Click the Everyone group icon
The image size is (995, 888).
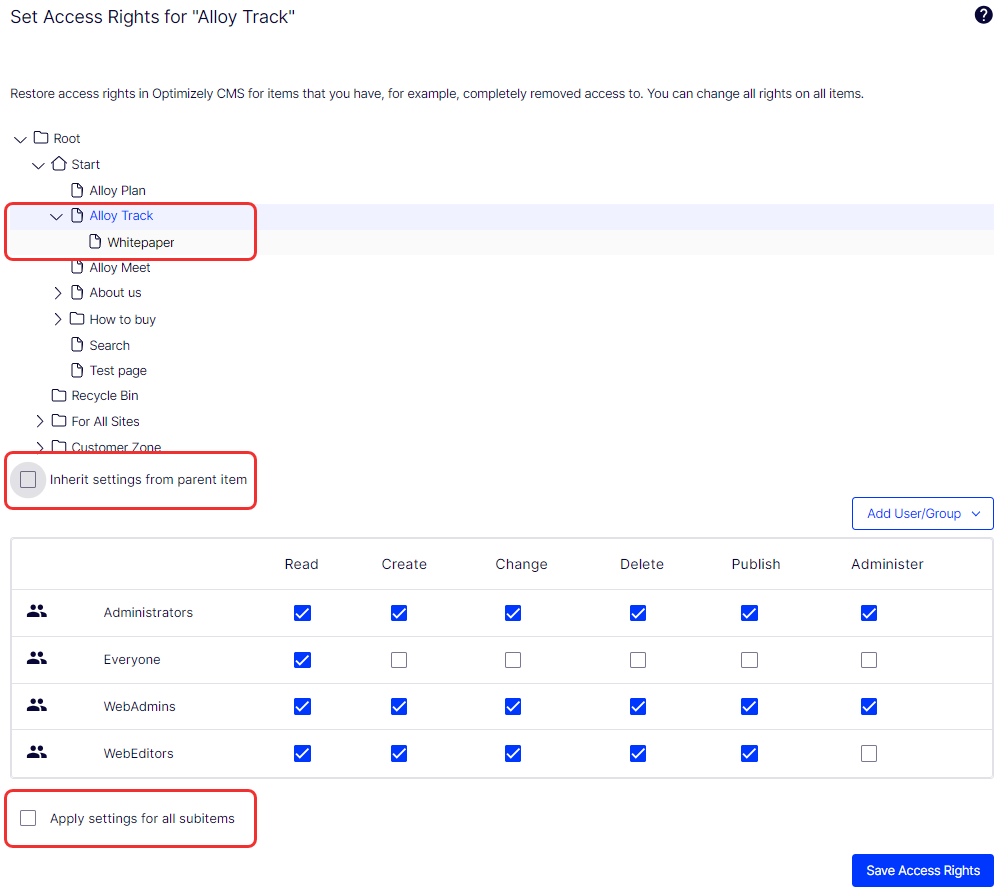pos(36,659)
